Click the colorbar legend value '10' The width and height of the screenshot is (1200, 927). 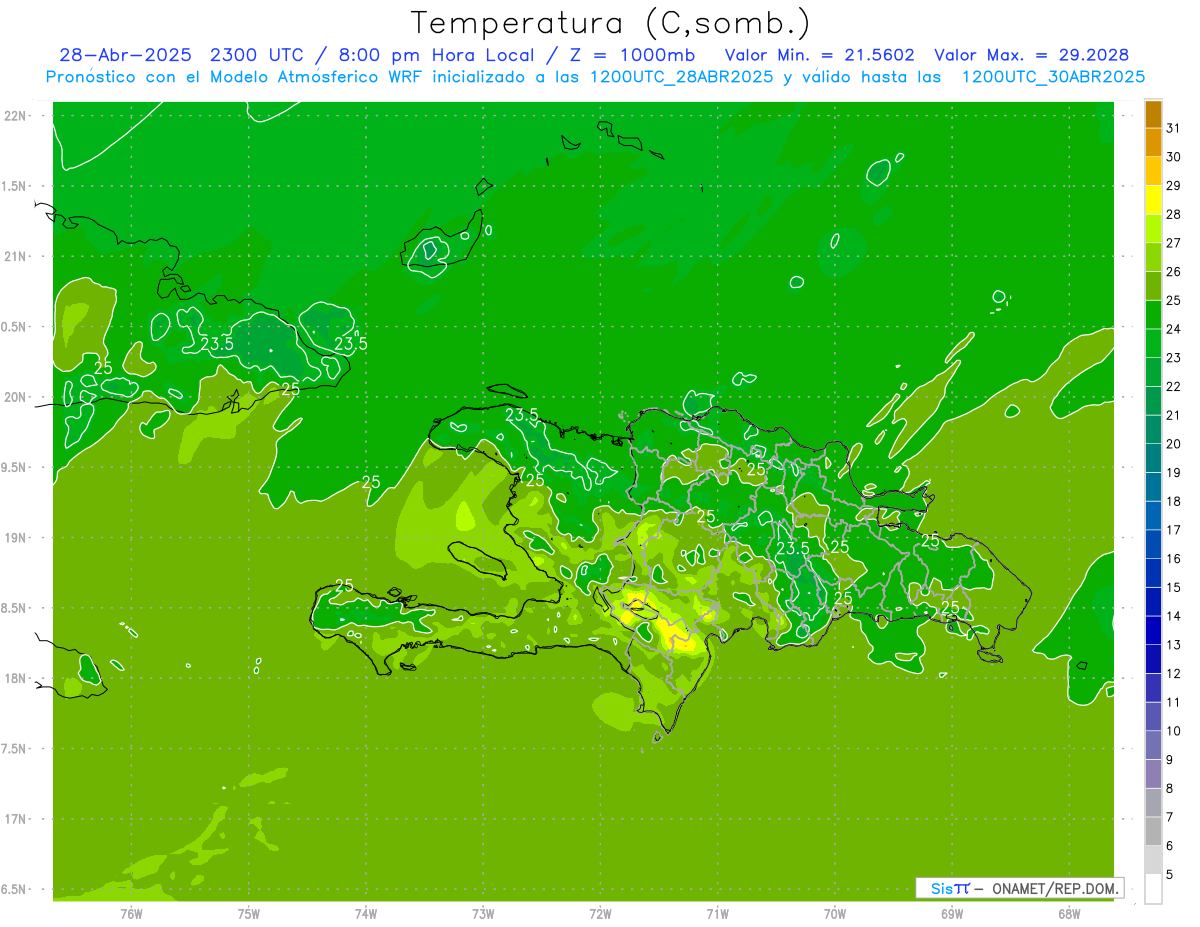tap(1174, 731)
